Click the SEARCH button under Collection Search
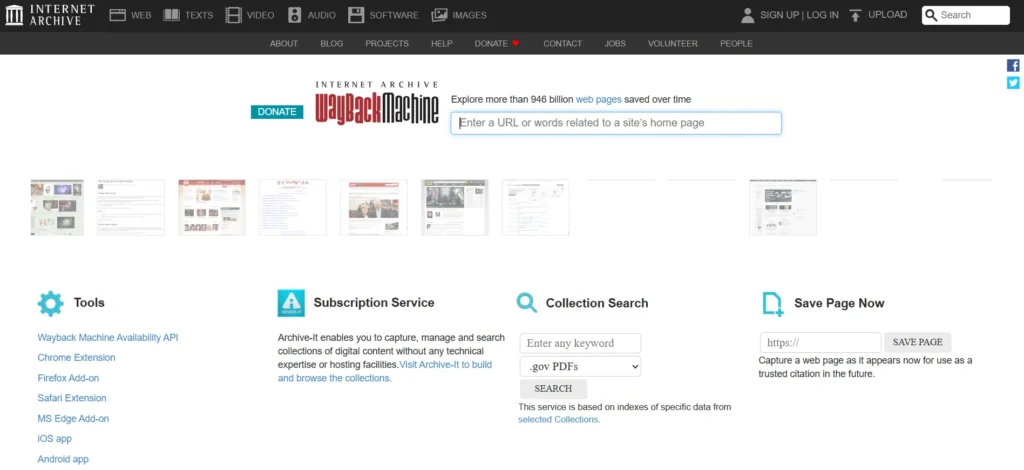 553,388
